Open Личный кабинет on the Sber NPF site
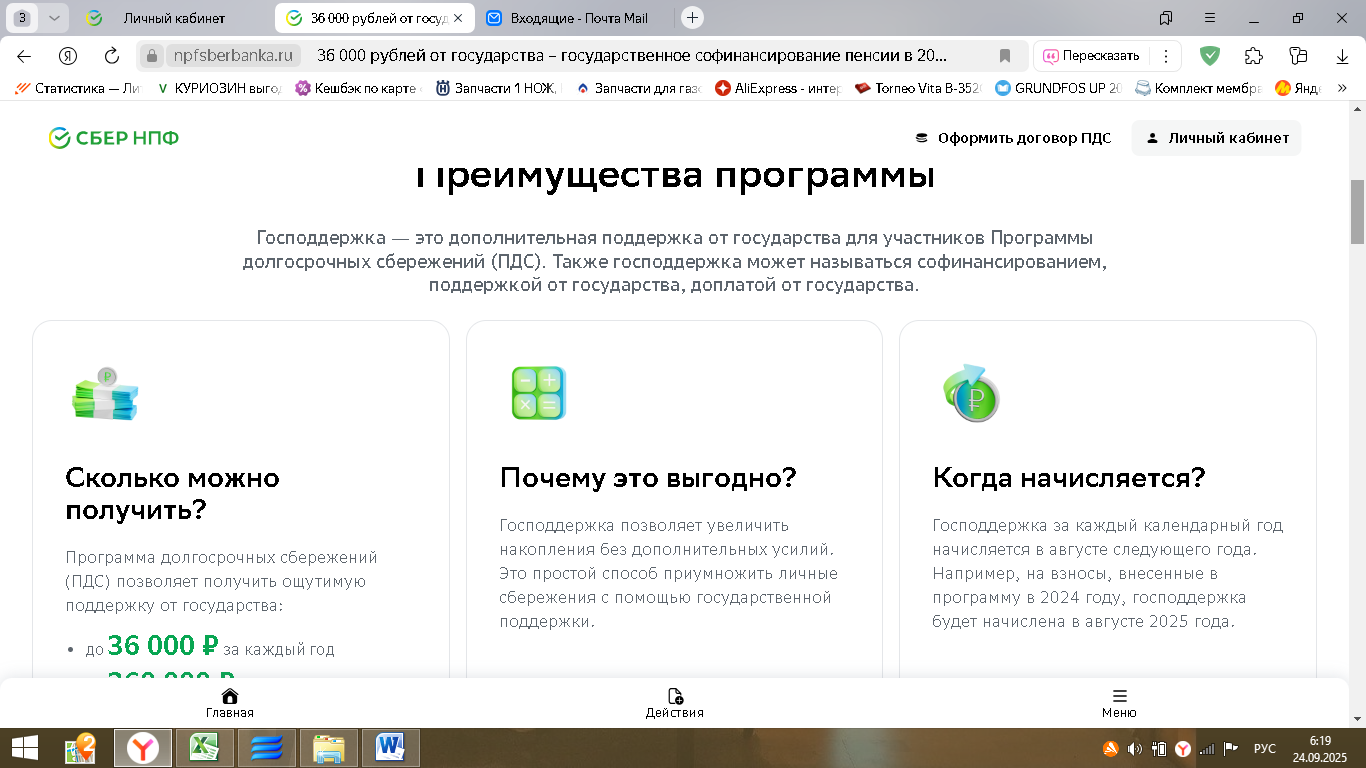The image size is (1366, 768). 1216,138
